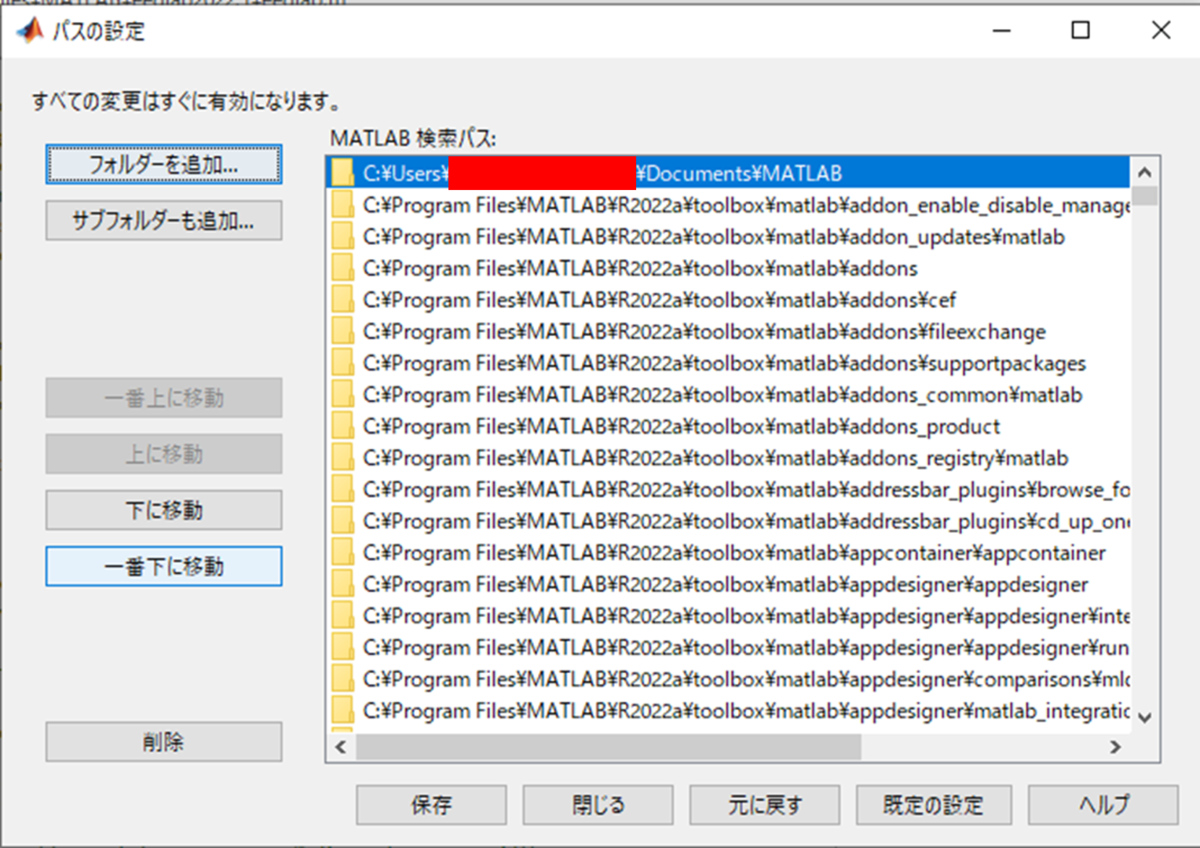Click folder icon beside addons¥fileexchange path
Screen dimensions: 1200x848
[343, 332]
